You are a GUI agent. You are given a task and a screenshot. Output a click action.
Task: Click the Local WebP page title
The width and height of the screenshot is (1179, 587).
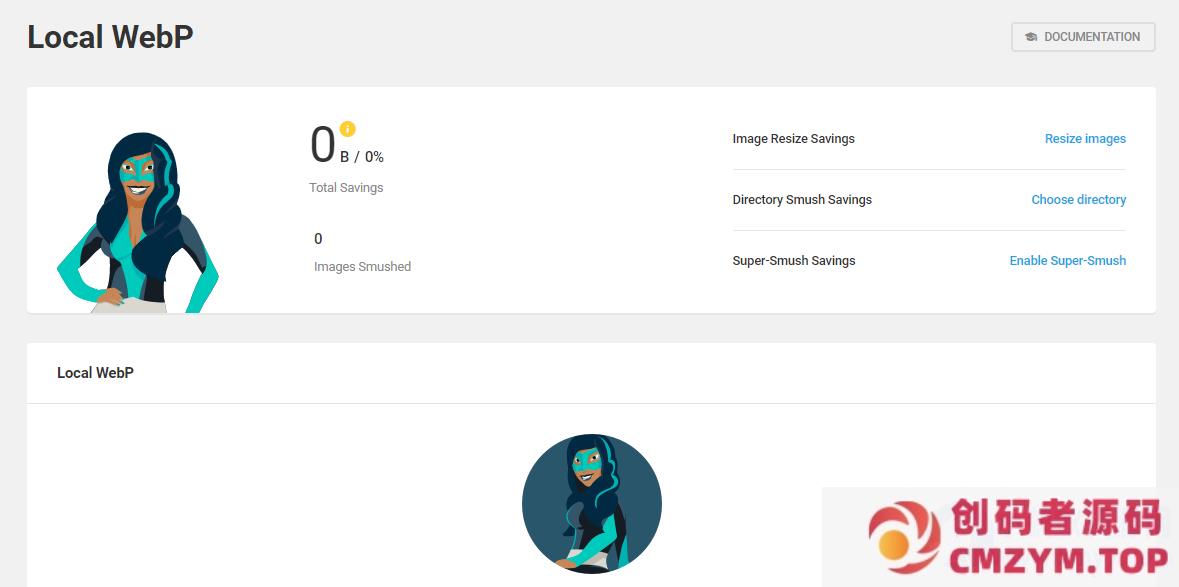pyautogui.click(x=110, y=37)
